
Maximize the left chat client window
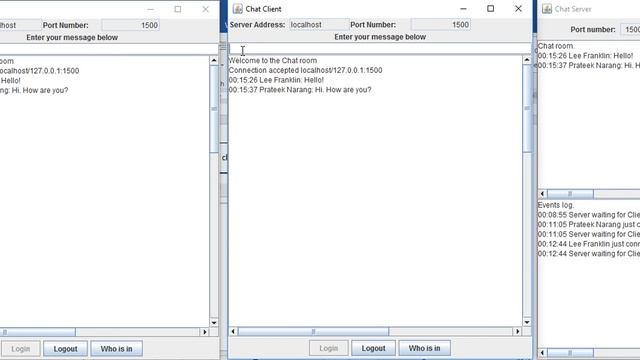(178, 9)
